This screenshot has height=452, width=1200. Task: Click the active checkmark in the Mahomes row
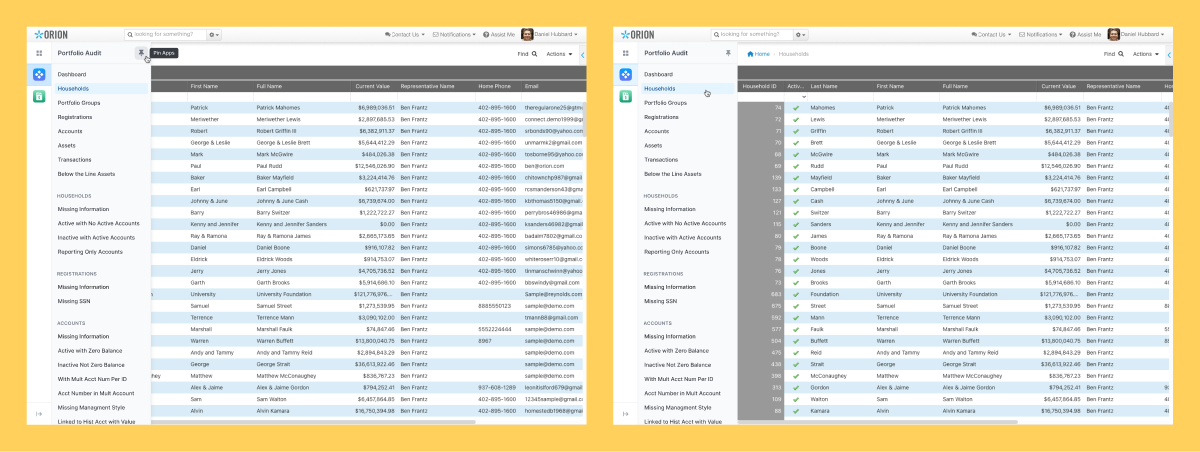(796, 108)
